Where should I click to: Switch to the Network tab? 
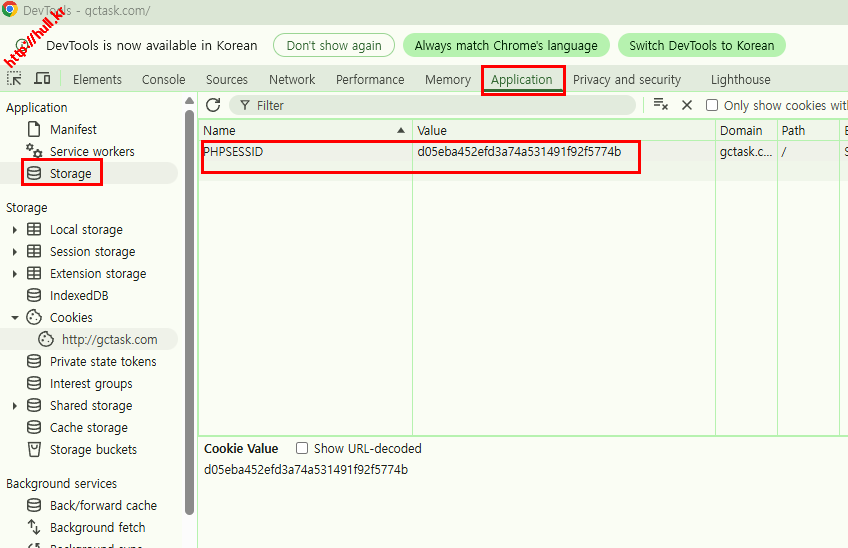291,79
